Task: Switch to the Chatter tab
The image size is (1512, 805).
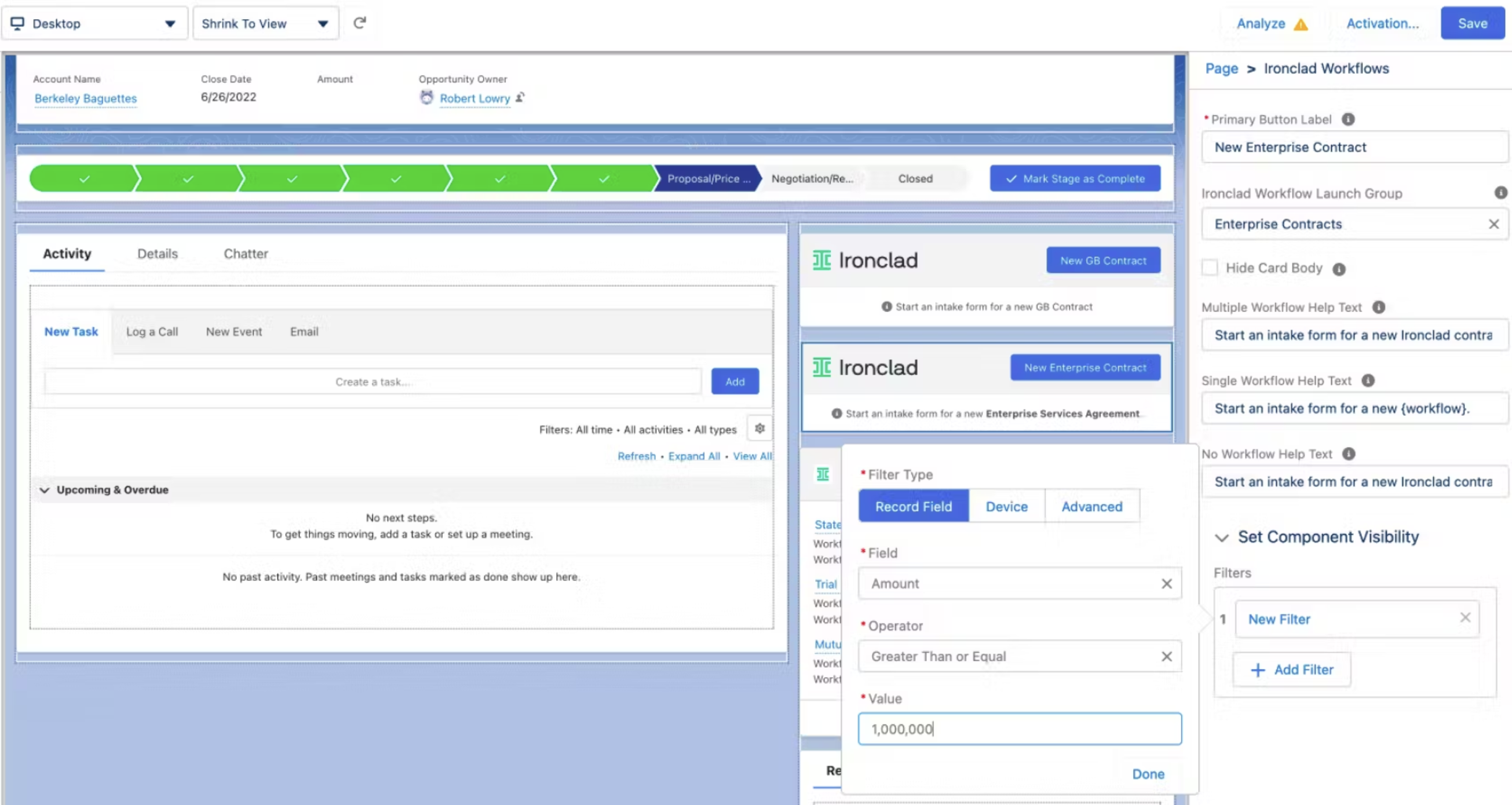Action: coord(246,254)
